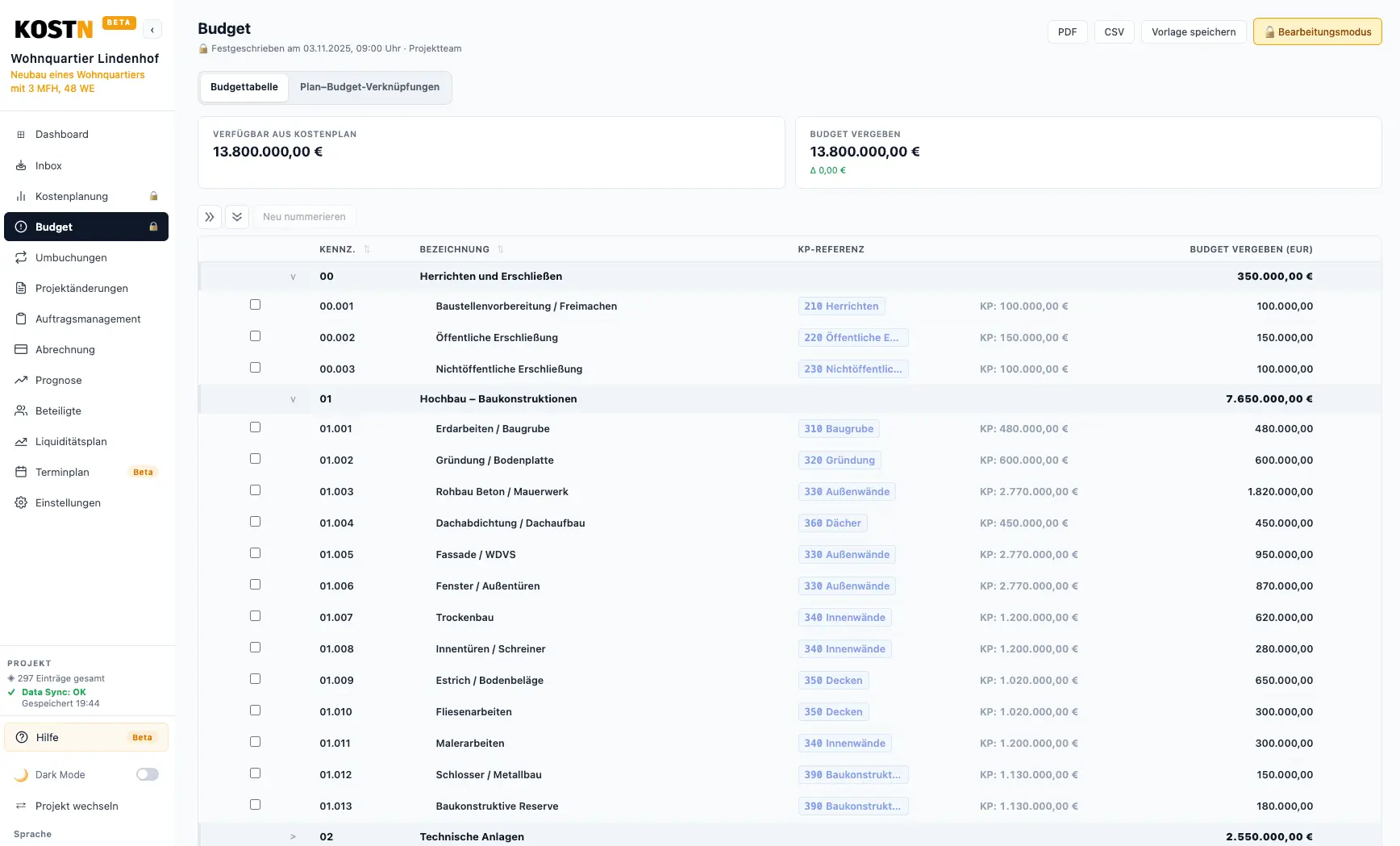Collapse the sidebar with the chevron button
This screenshot has height=846, width=1400.
click(152, 30)
